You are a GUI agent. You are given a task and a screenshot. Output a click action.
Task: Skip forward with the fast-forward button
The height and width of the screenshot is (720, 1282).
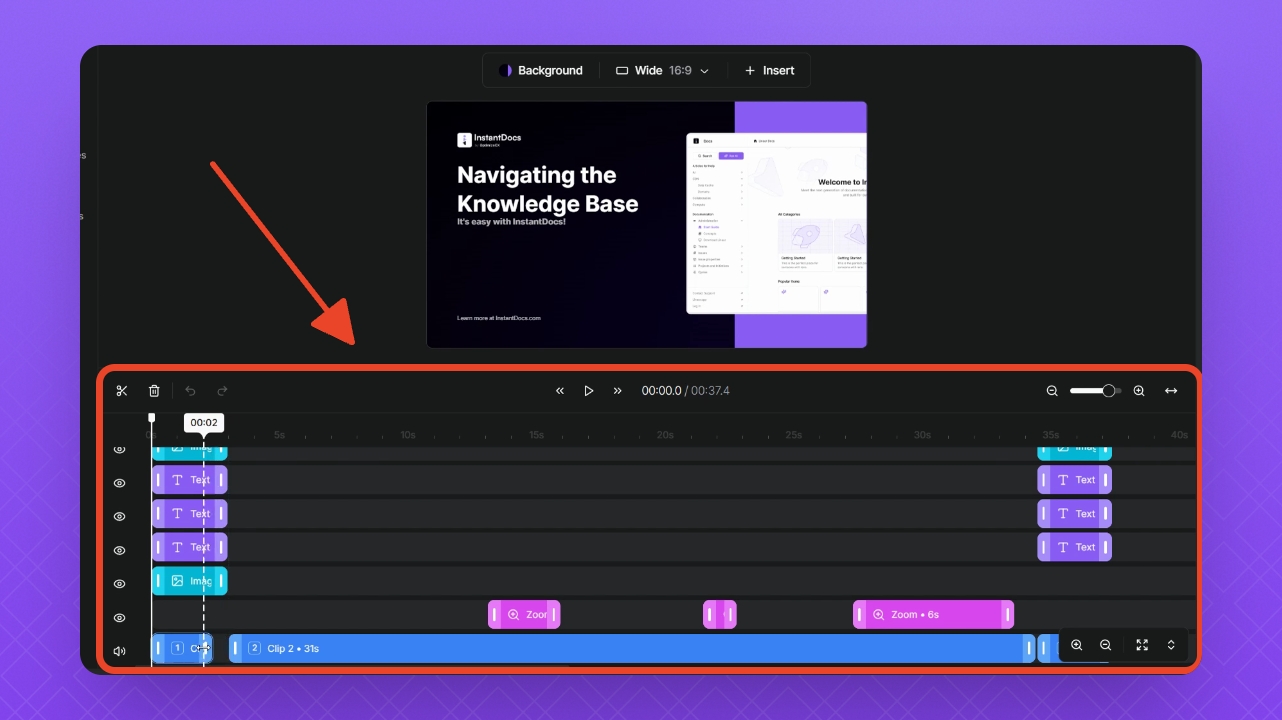[x=618, y=391]
